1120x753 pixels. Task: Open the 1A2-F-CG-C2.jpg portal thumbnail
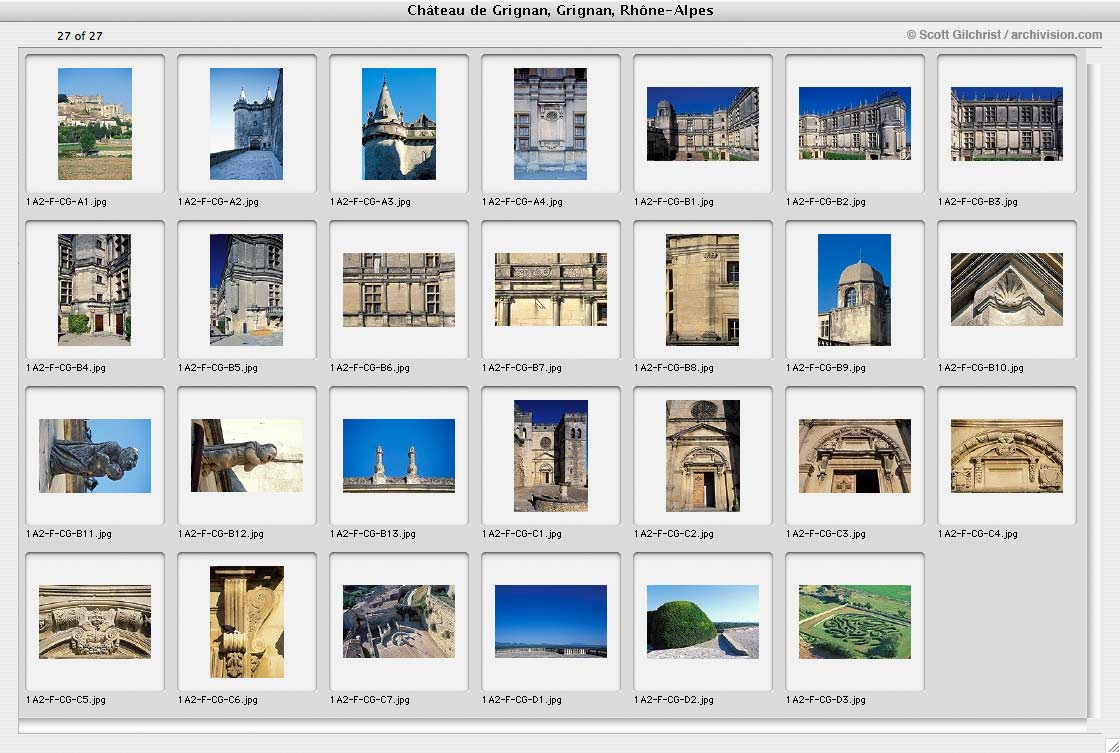pos(703,456)
